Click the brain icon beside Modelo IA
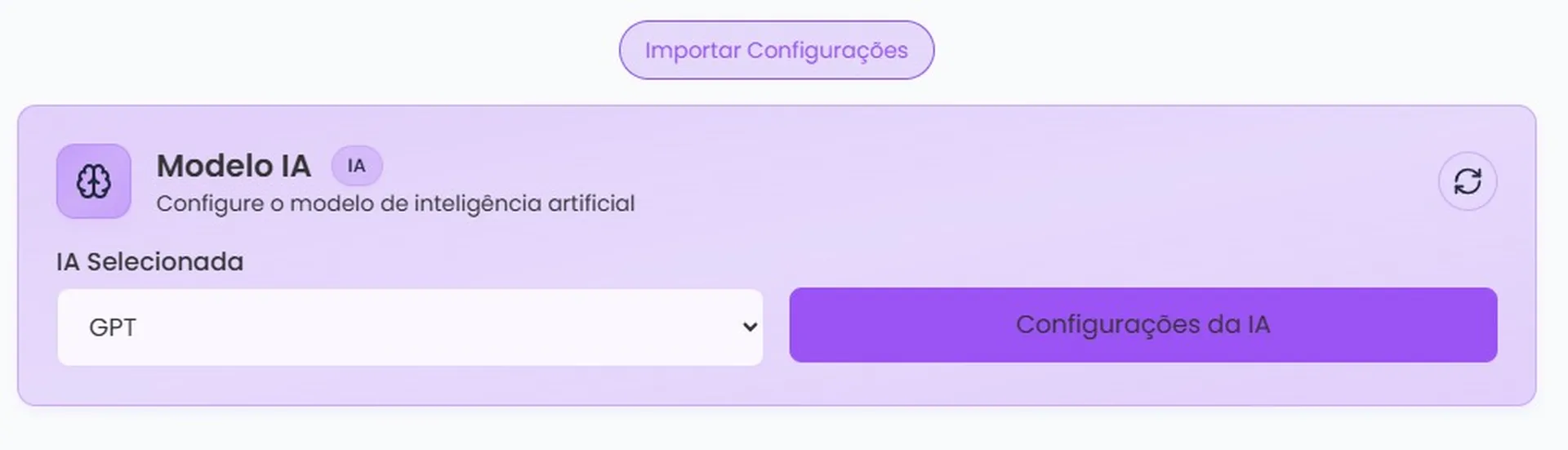Viewport: 1568px width, 450px height. click(94, 181)
